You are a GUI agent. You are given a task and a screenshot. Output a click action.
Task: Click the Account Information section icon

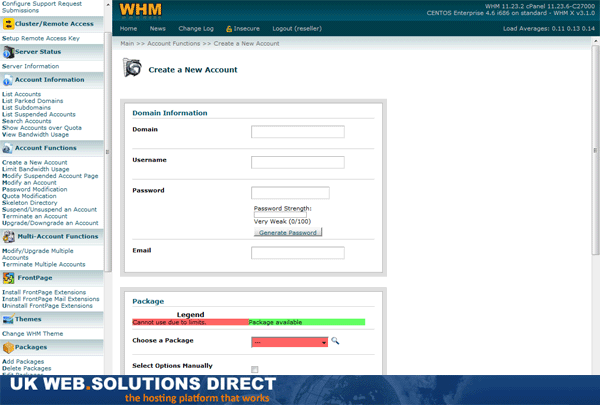[x=8, y=79]
